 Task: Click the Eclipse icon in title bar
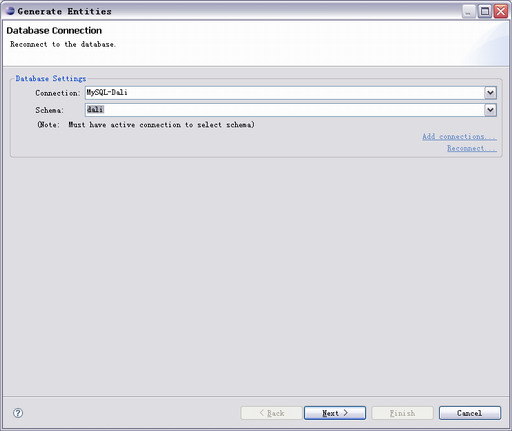10,11
